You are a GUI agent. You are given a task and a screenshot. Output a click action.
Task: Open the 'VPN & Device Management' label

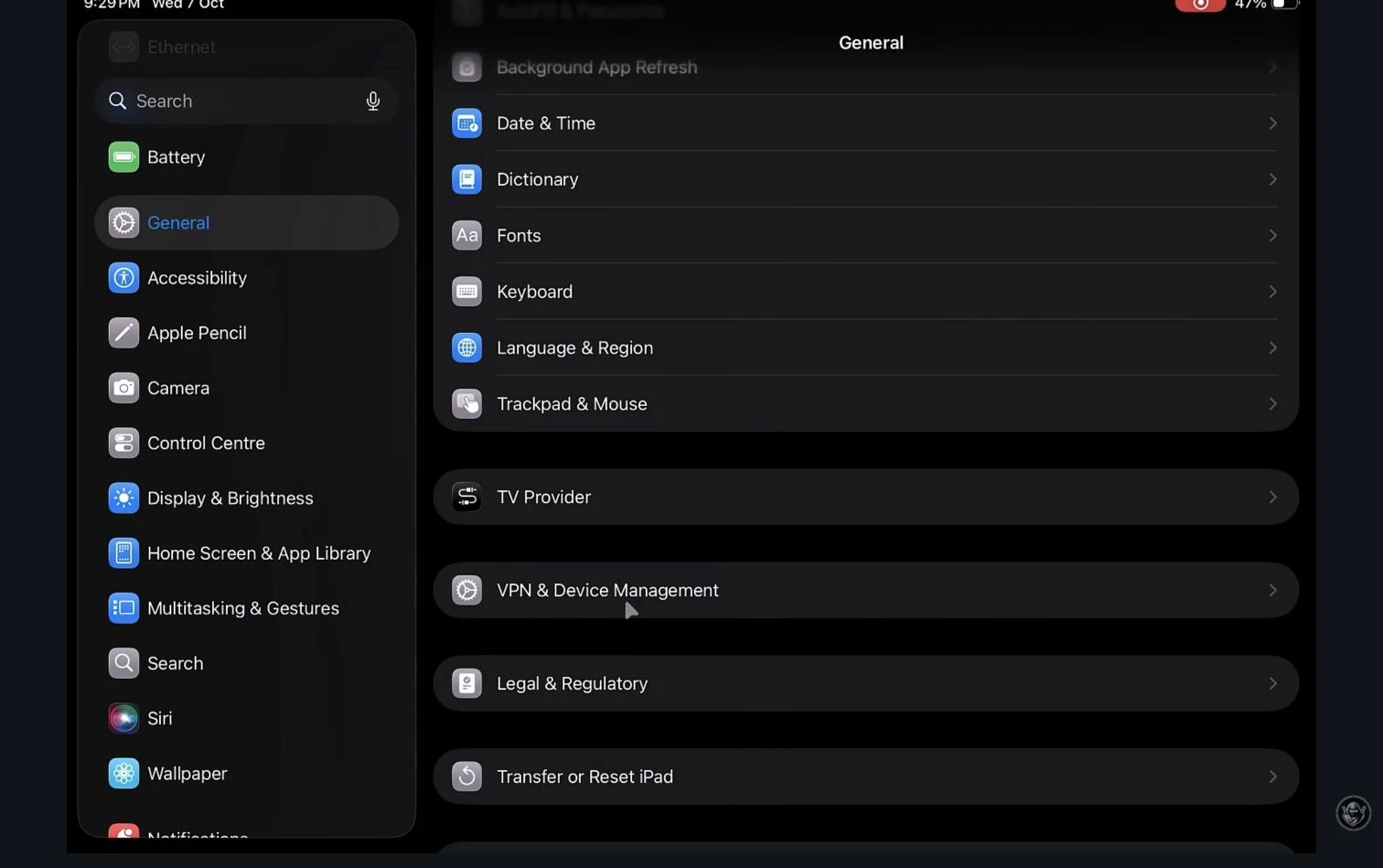[607, 590]
